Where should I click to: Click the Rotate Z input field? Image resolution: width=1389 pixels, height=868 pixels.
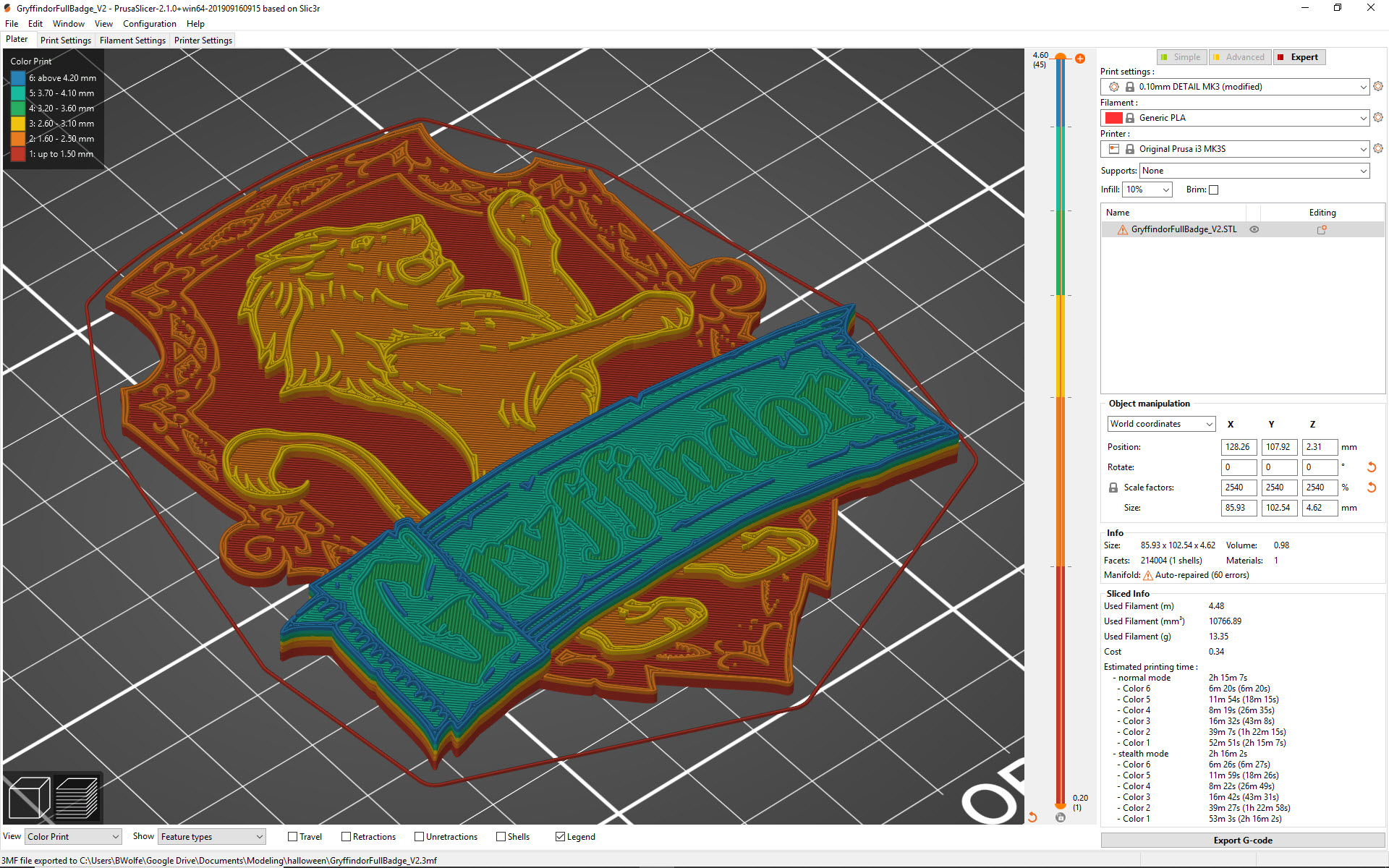(x=1320, y=467)
